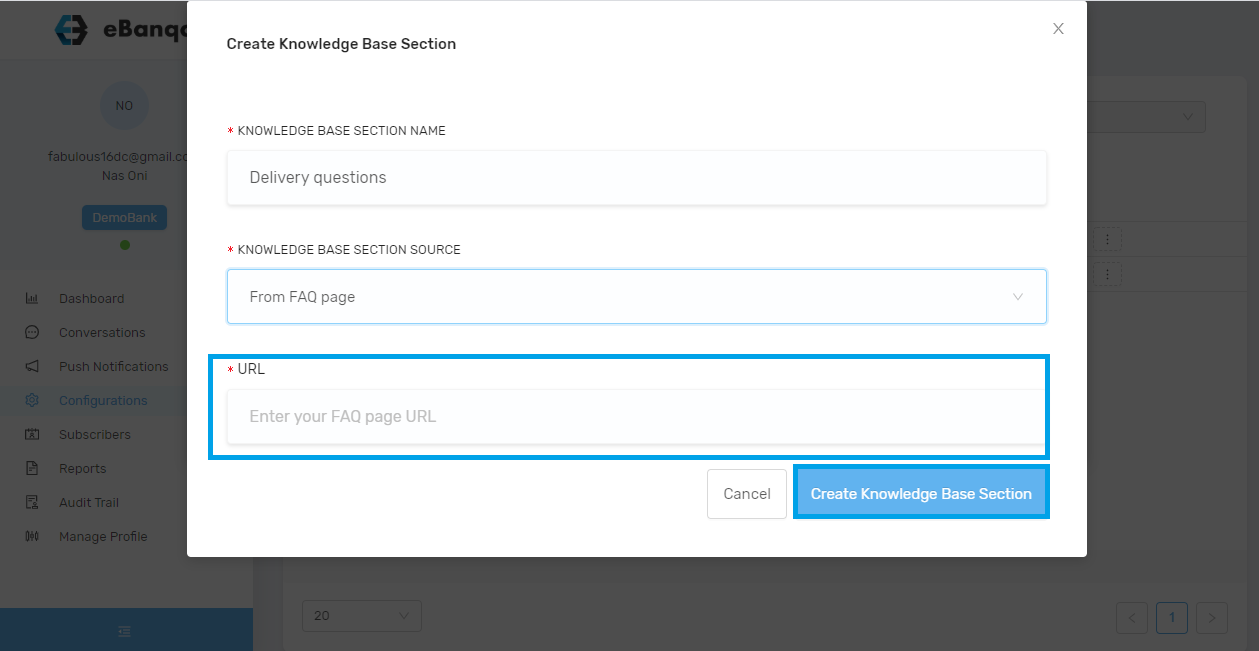This screenshot has width=1259, height=651.
Task: Click the eBanq logo
Action: pos(120,30)
